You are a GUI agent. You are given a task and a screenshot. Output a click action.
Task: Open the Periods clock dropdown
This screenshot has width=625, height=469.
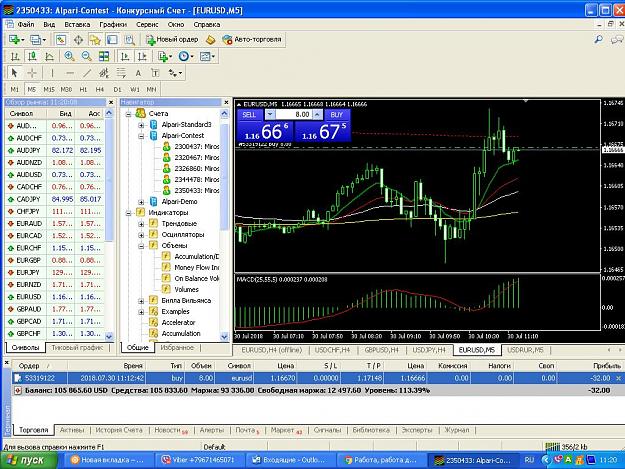pos(186,56)
